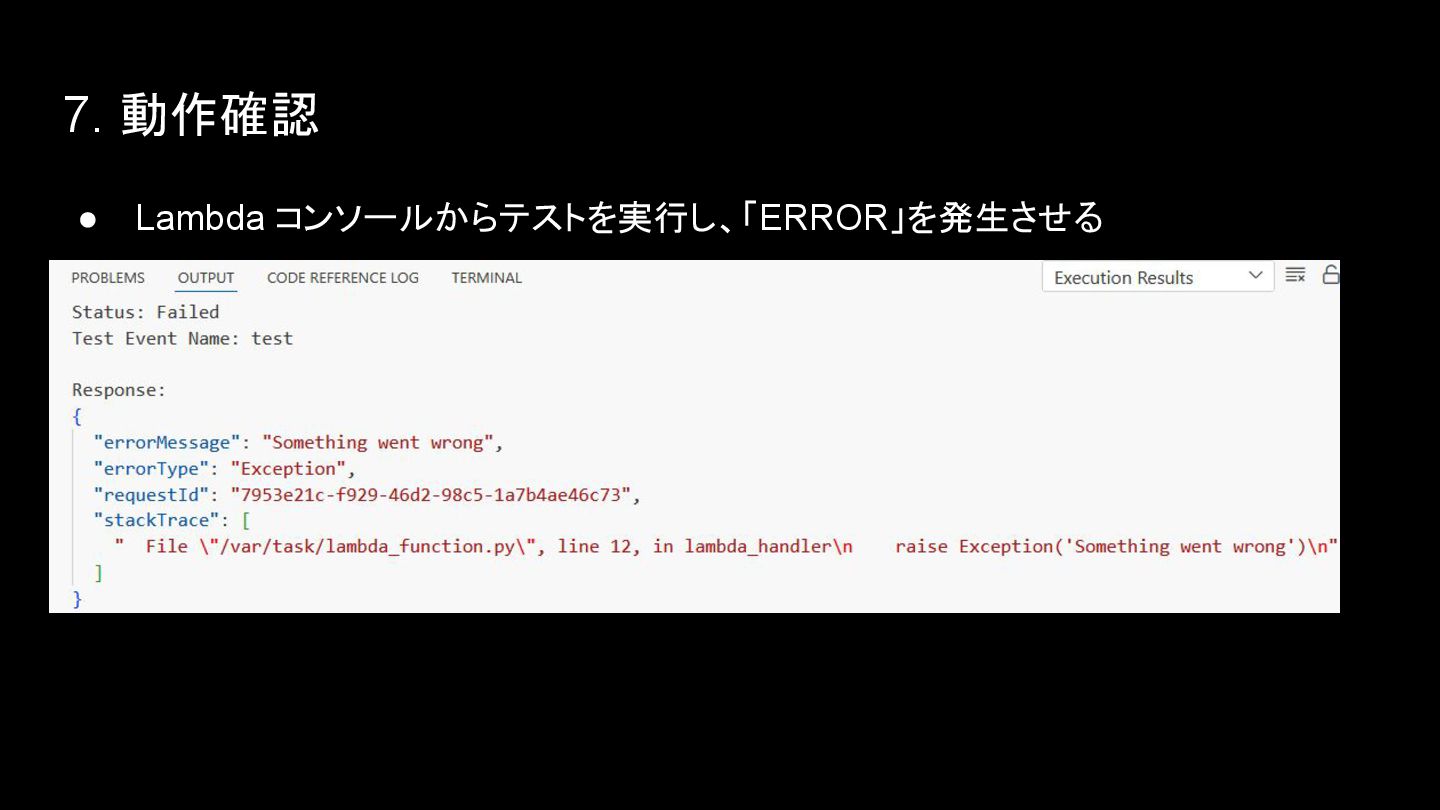Switch to the PROBLEMS tab
The width and height of the screenshot is (1440, 810).
[x=108, y=278]
